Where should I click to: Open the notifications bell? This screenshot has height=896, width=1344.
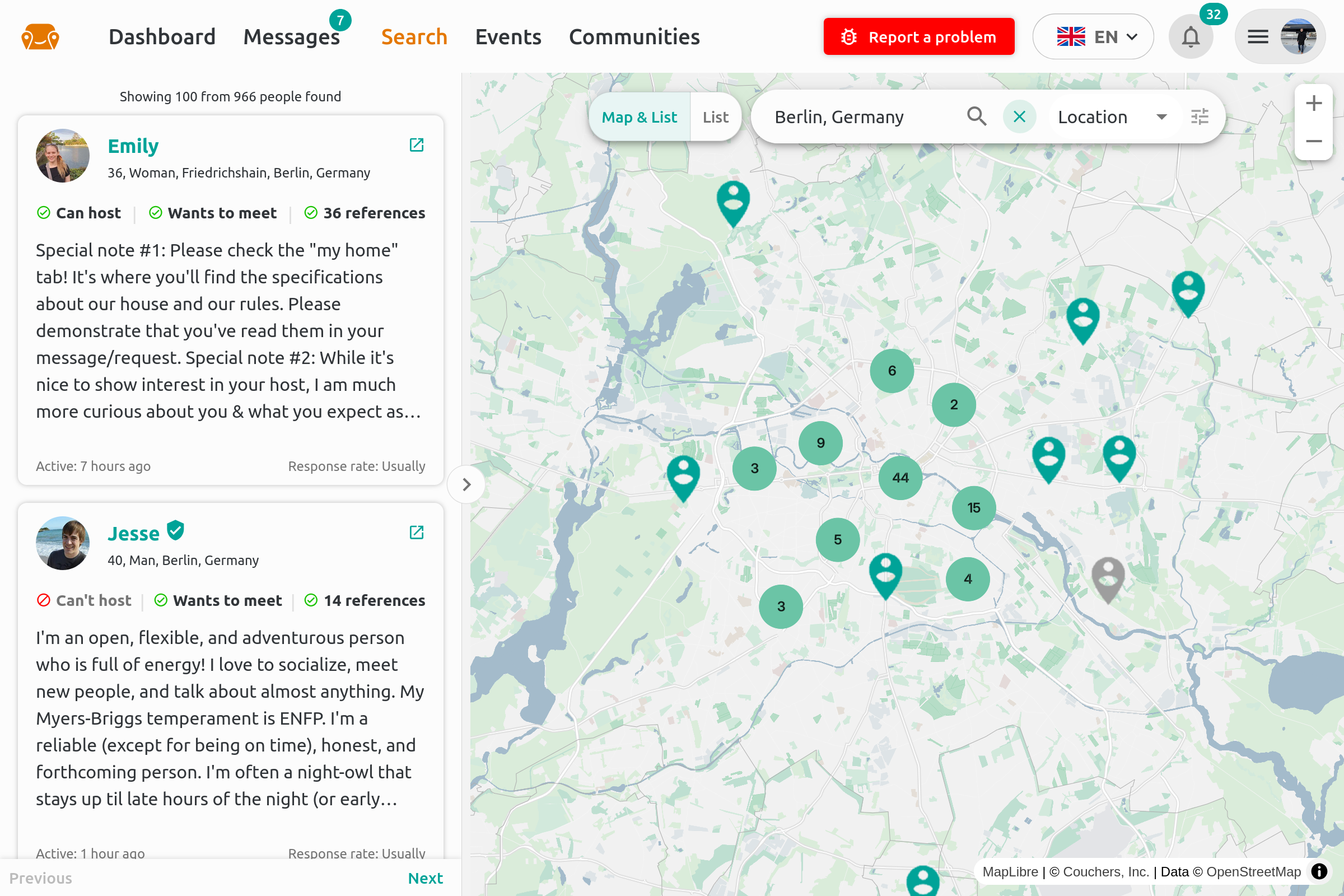click(x=1191, y=37)
